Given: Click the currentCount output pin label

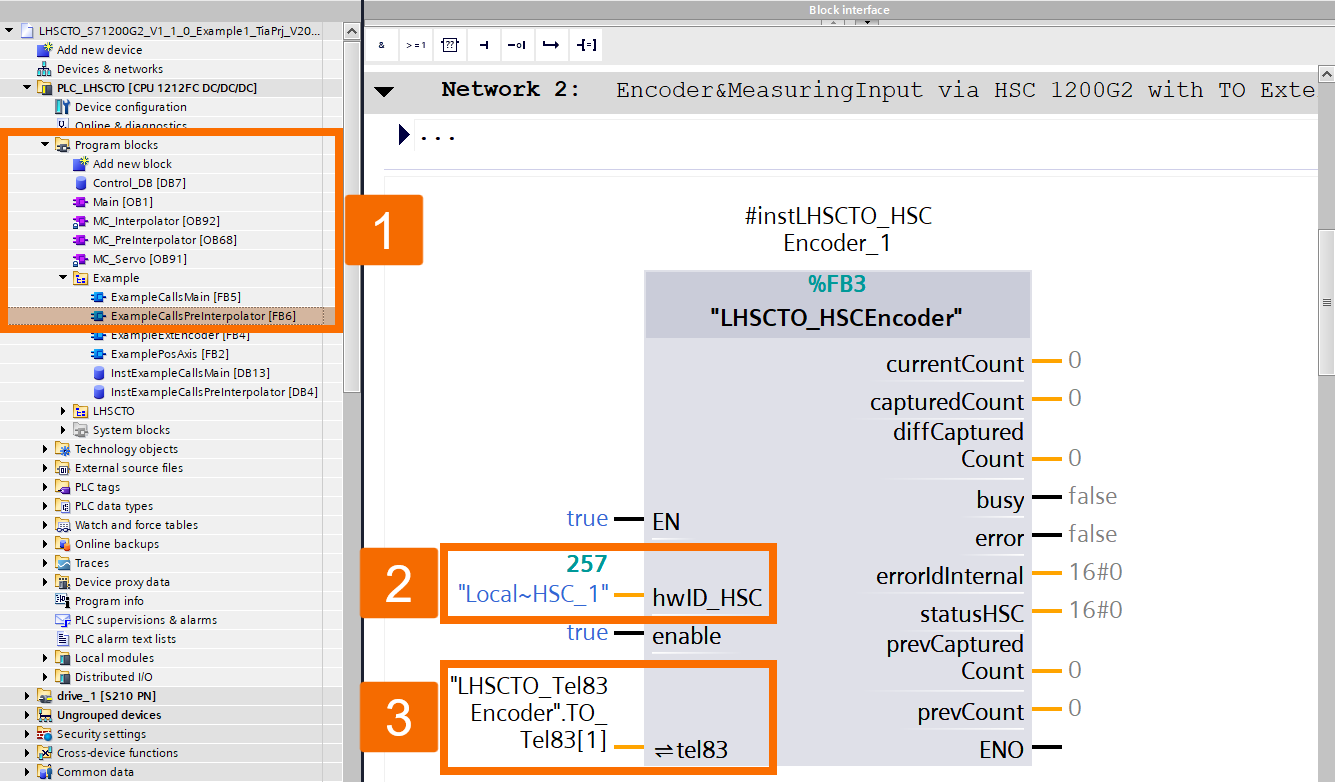Looking at the screenshot, I should 955,364.
